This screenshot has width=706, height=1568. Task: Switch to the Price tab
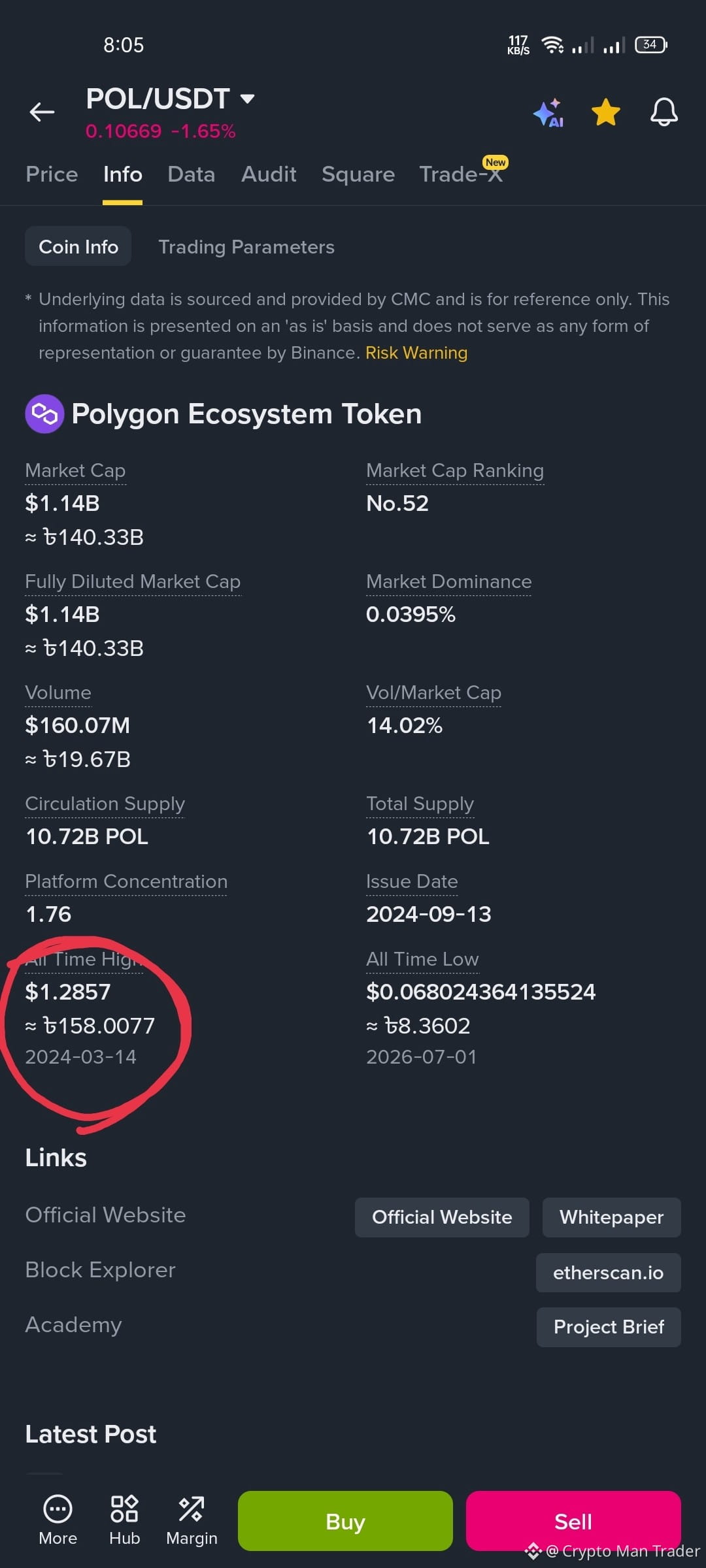tap(52, 174)
